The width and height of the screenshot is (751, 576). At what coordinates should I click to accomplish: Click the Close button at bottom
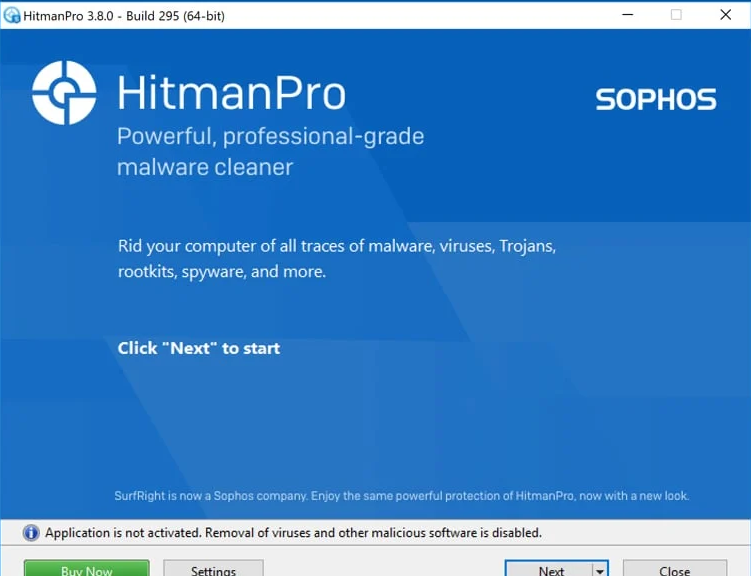click(x=674, y=568)
